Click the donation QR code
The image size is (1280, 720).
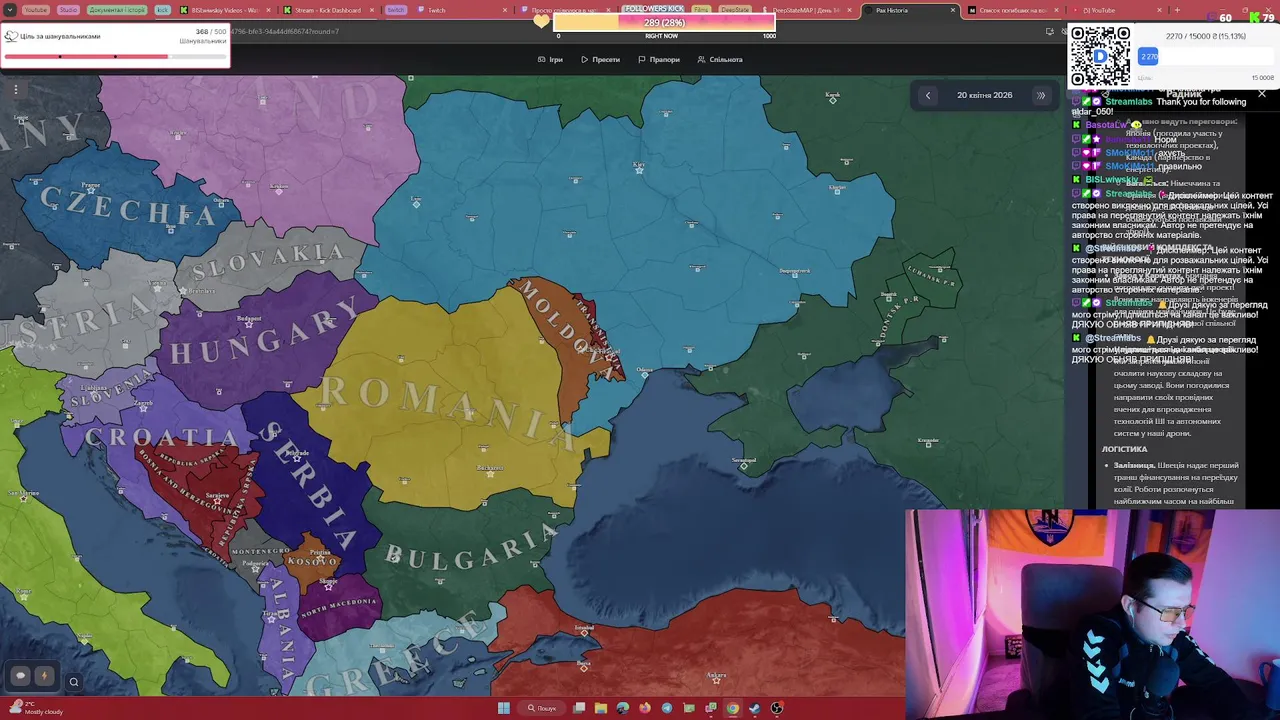[1100, 56]
